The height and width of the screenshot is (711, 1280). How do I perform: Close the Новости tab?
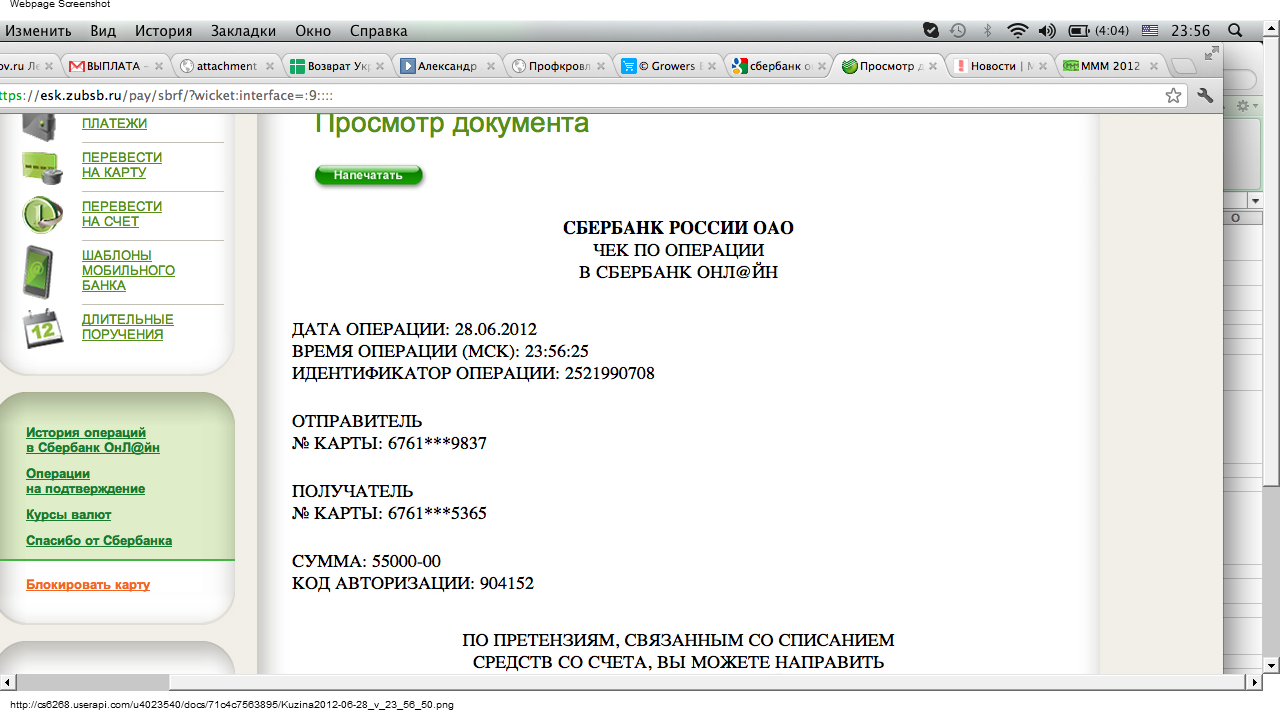1043,67
